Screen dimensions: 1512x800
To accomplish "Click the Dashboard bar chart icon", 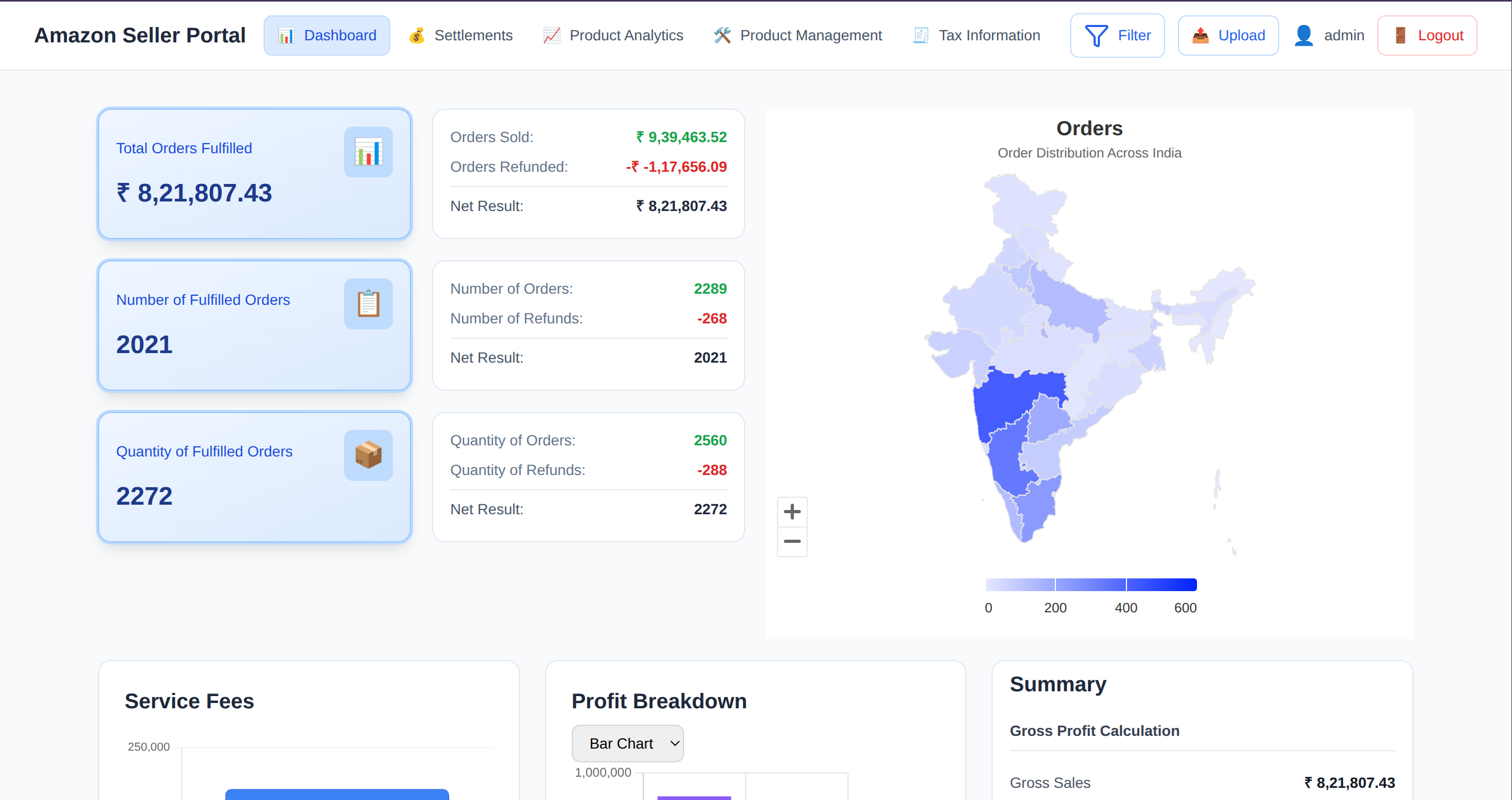I will click(x=286, y=35).
